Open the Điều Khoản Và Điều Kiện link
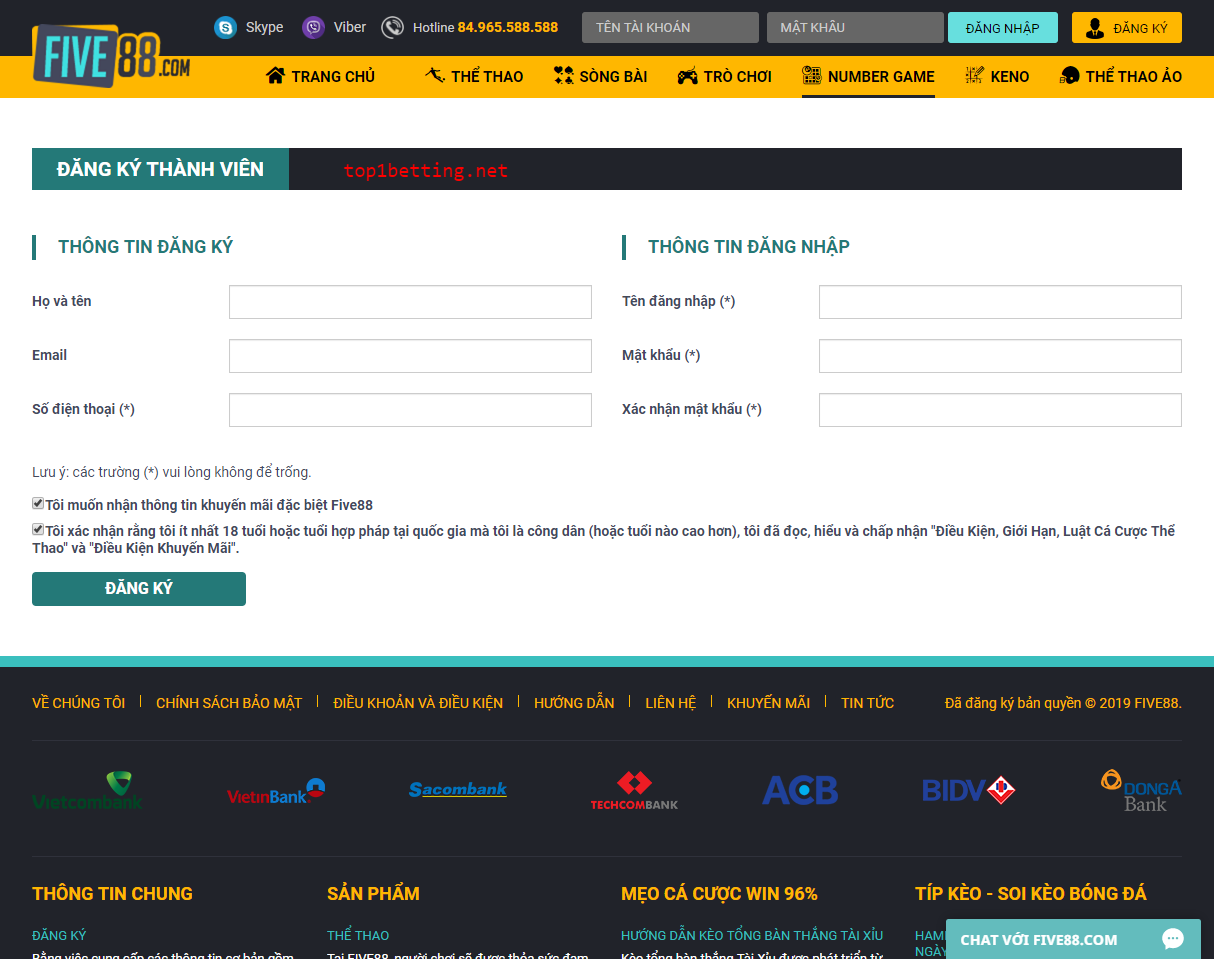 coord(418,703)
